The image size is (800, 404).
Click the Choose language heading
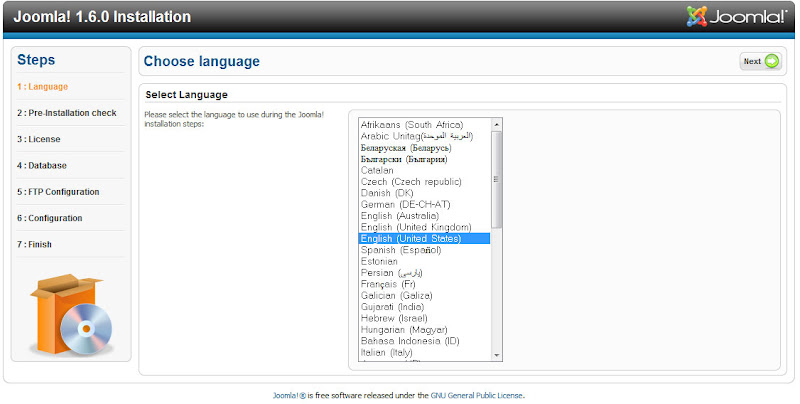(x=202, y=61)
